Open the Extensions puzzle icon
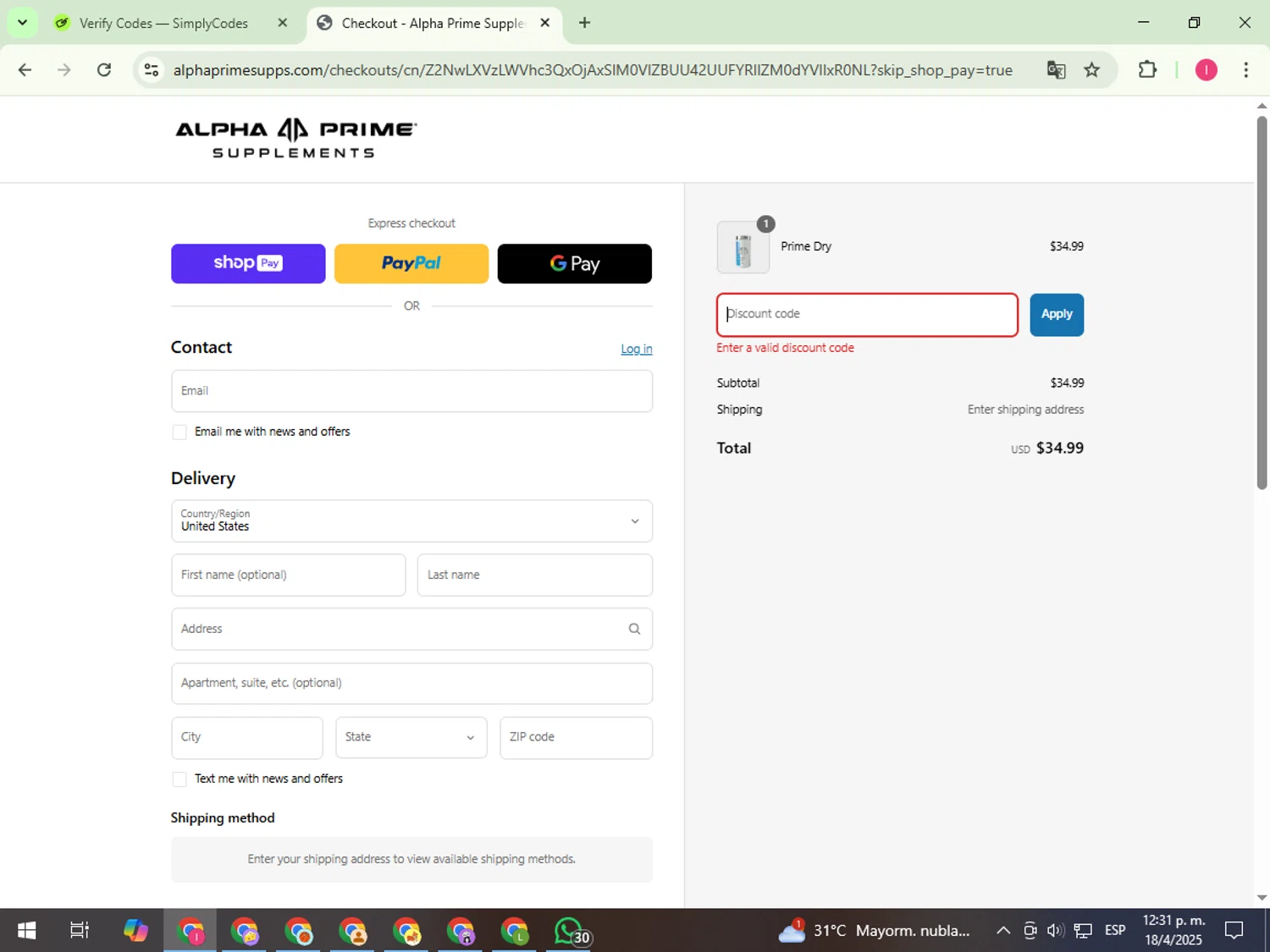Screen dimensions: 1270x952 click(x=1147, y=70)
